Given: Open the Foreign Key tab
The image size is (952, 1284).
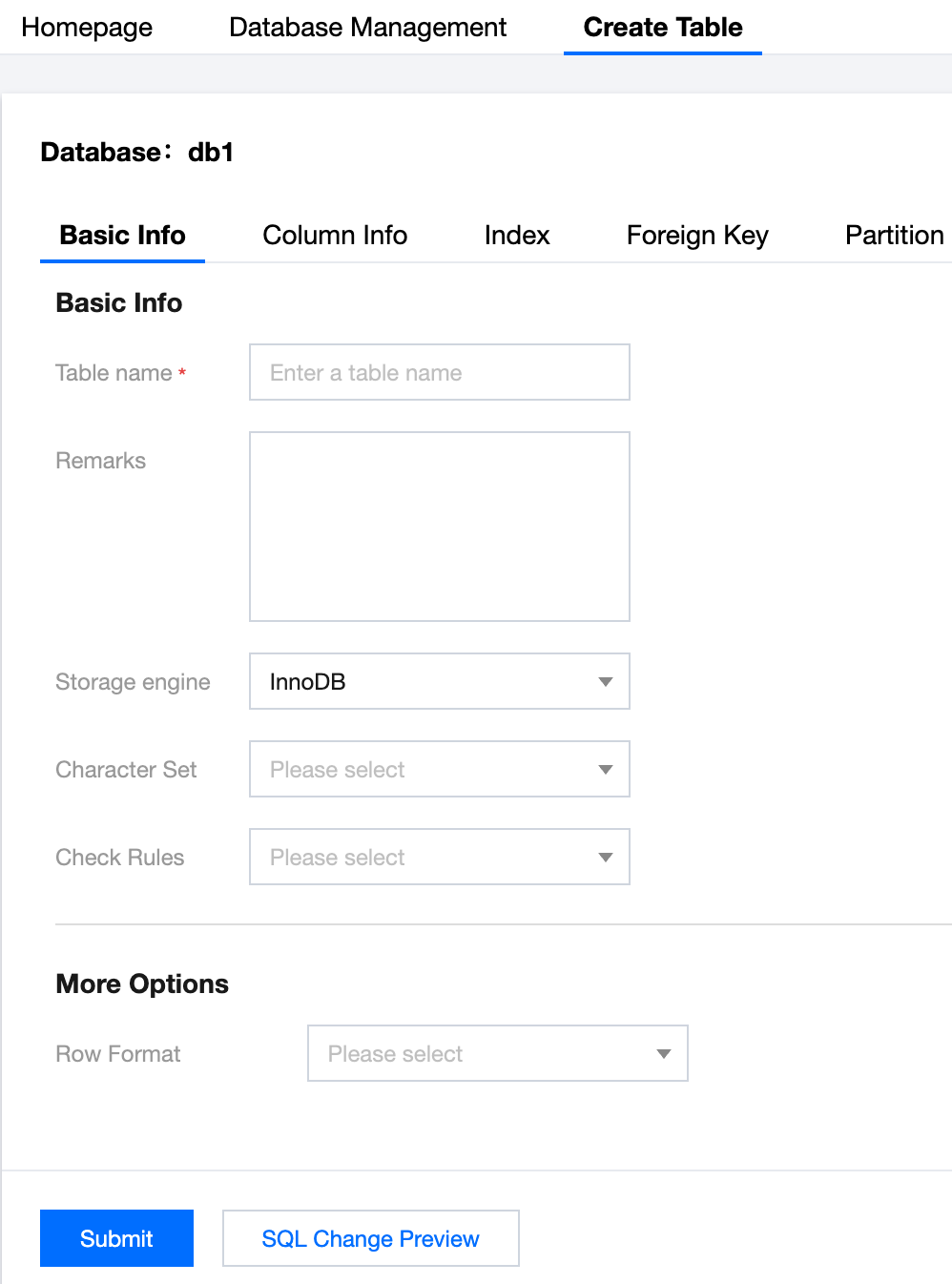Looking at the screenshot, I should (697, 236).
